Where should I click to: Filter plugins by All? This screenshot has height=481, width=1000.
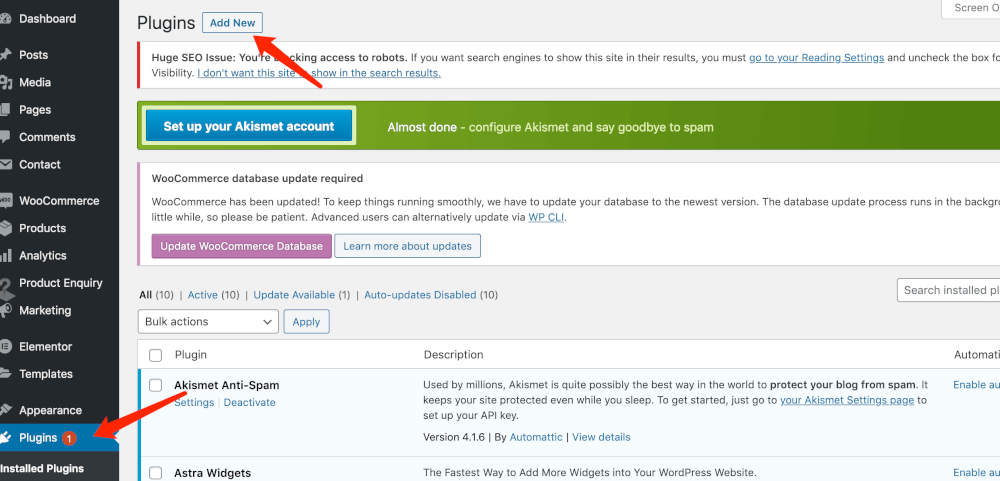click(145, 295)
